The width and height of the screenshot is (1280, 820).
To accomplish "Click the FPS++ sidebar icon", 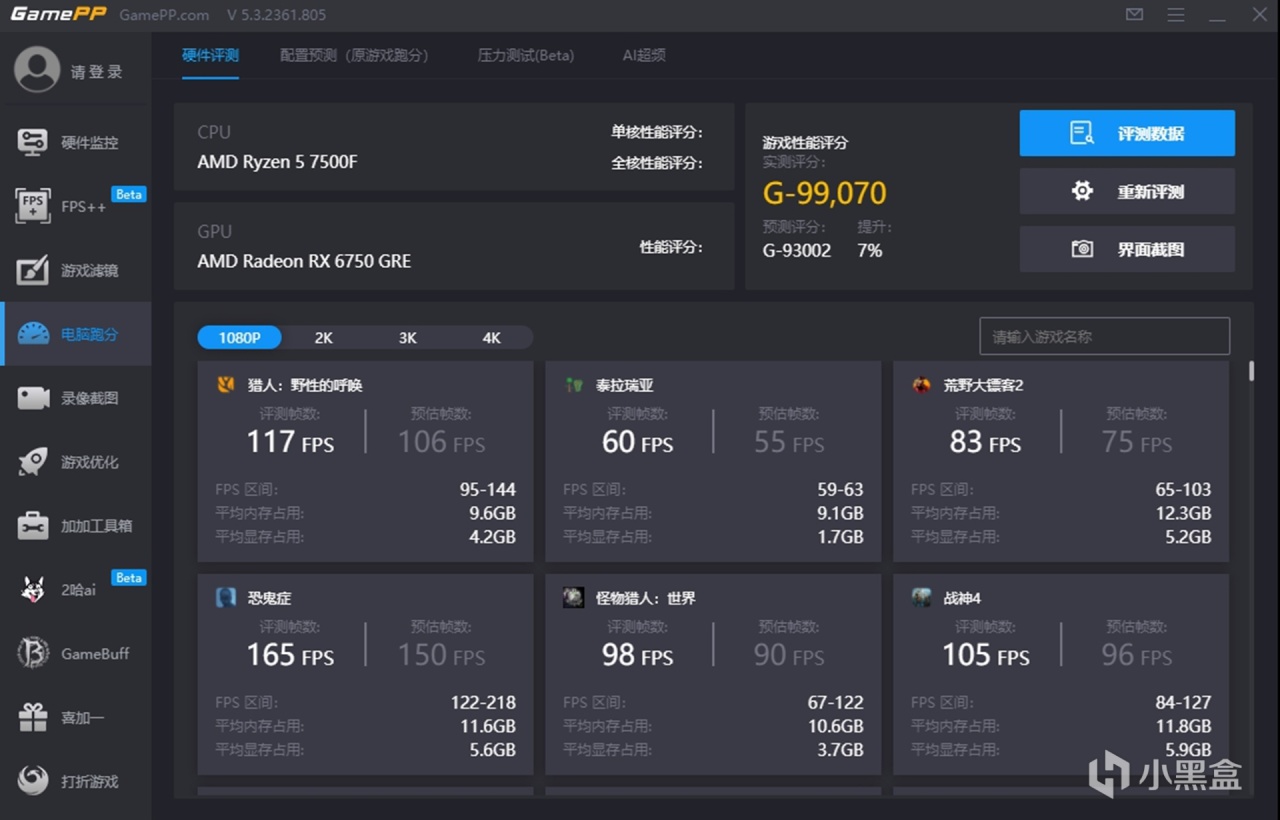I will pyautogui.click(x=33, y=206).
